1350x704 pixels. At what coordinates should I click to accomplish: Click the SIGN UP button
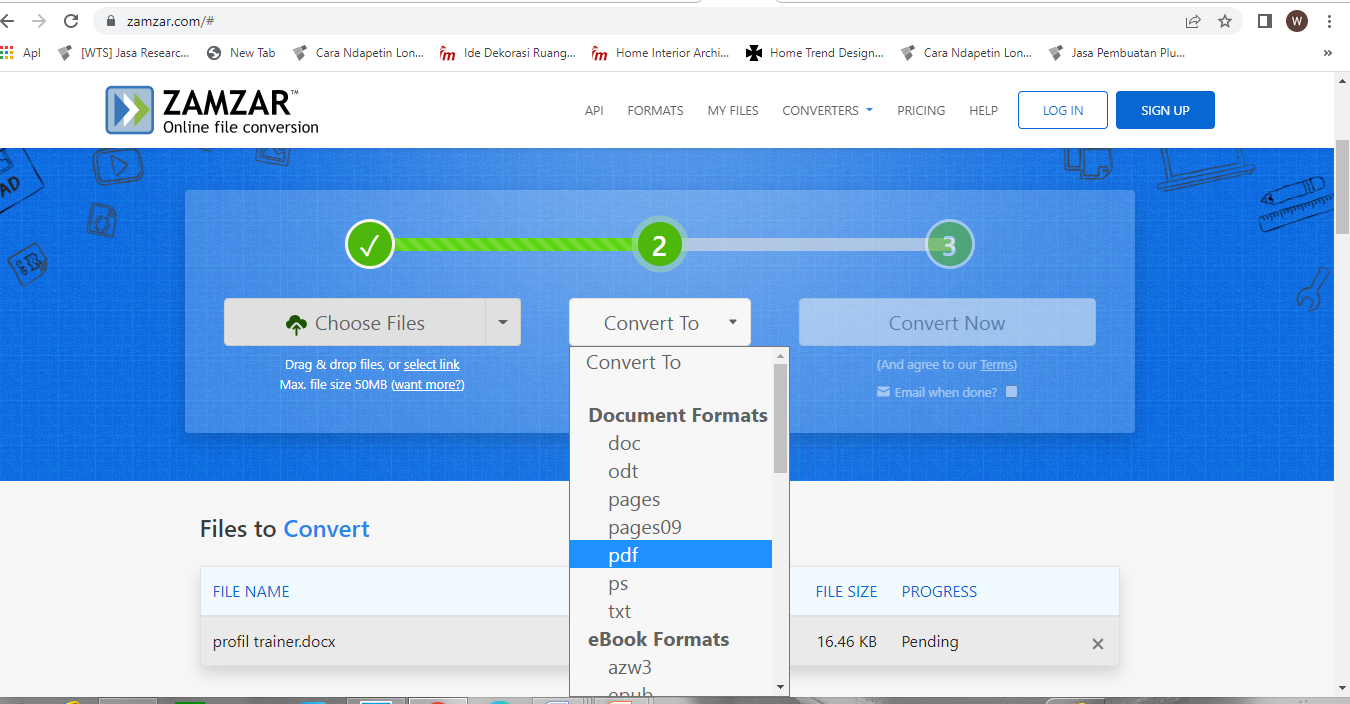point(1165,110)
